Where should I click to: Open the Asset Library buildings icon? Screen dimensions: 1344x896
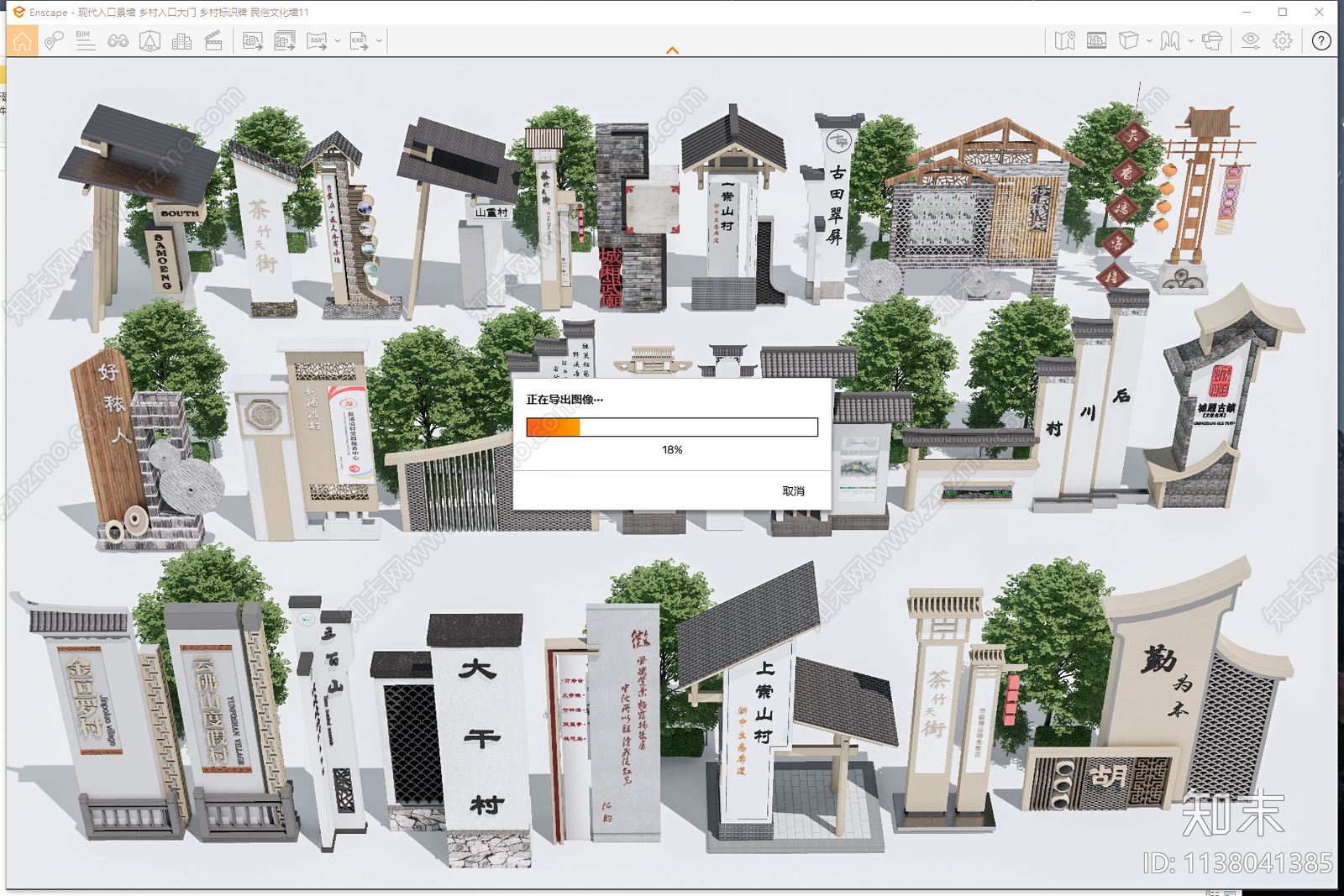click(181, 40)
